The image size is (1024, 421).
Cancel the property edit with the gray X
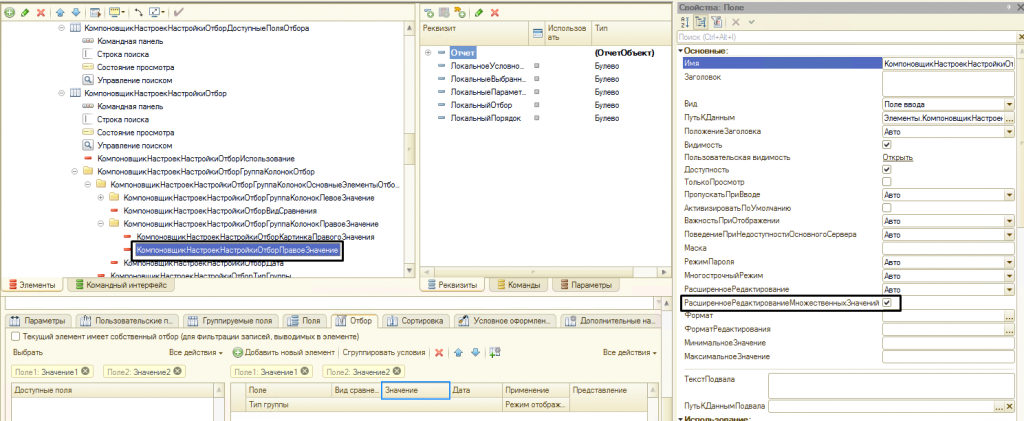tap(735, 22)
